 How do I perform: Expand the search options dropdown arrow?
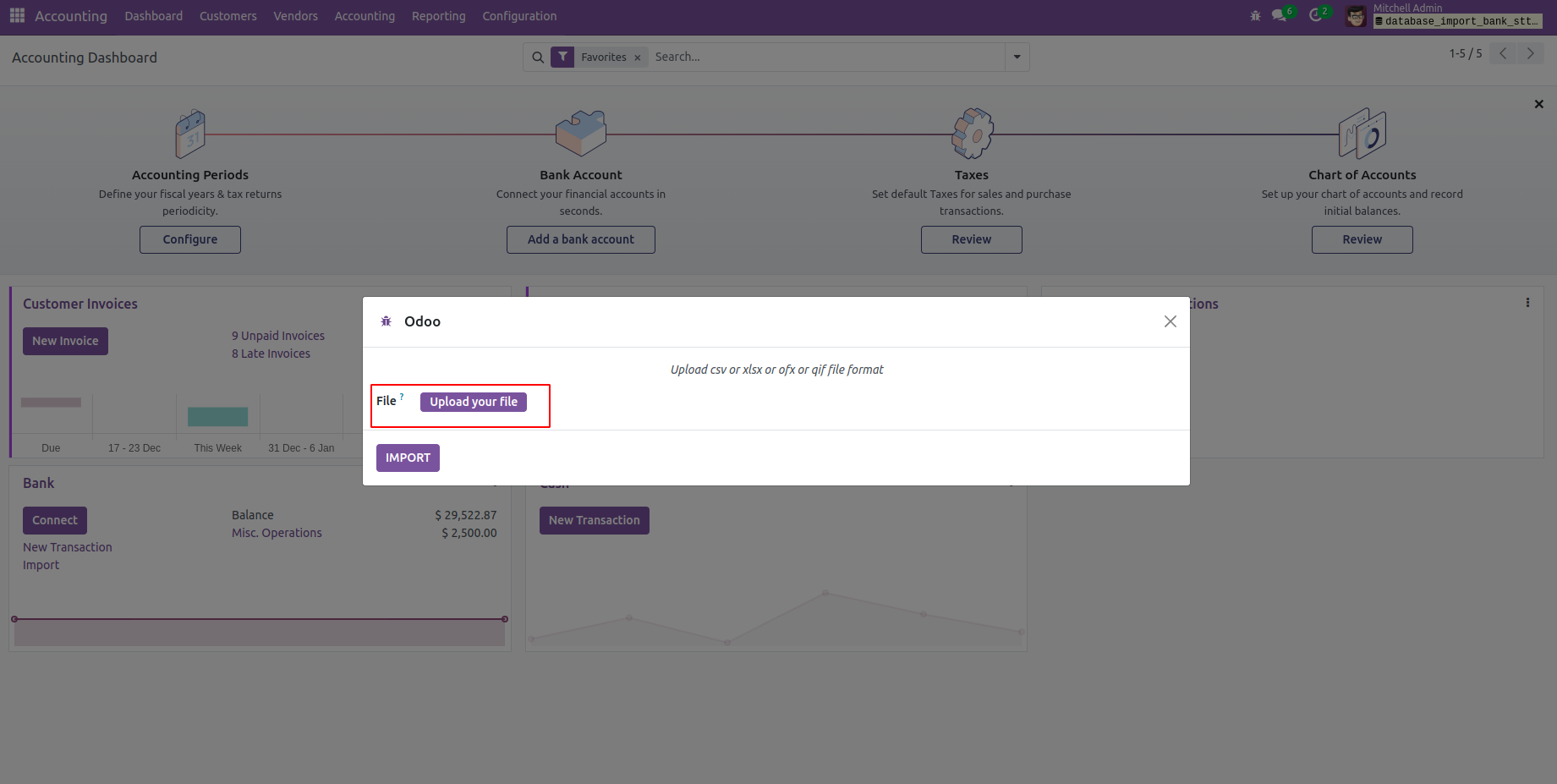point(1017,58)
